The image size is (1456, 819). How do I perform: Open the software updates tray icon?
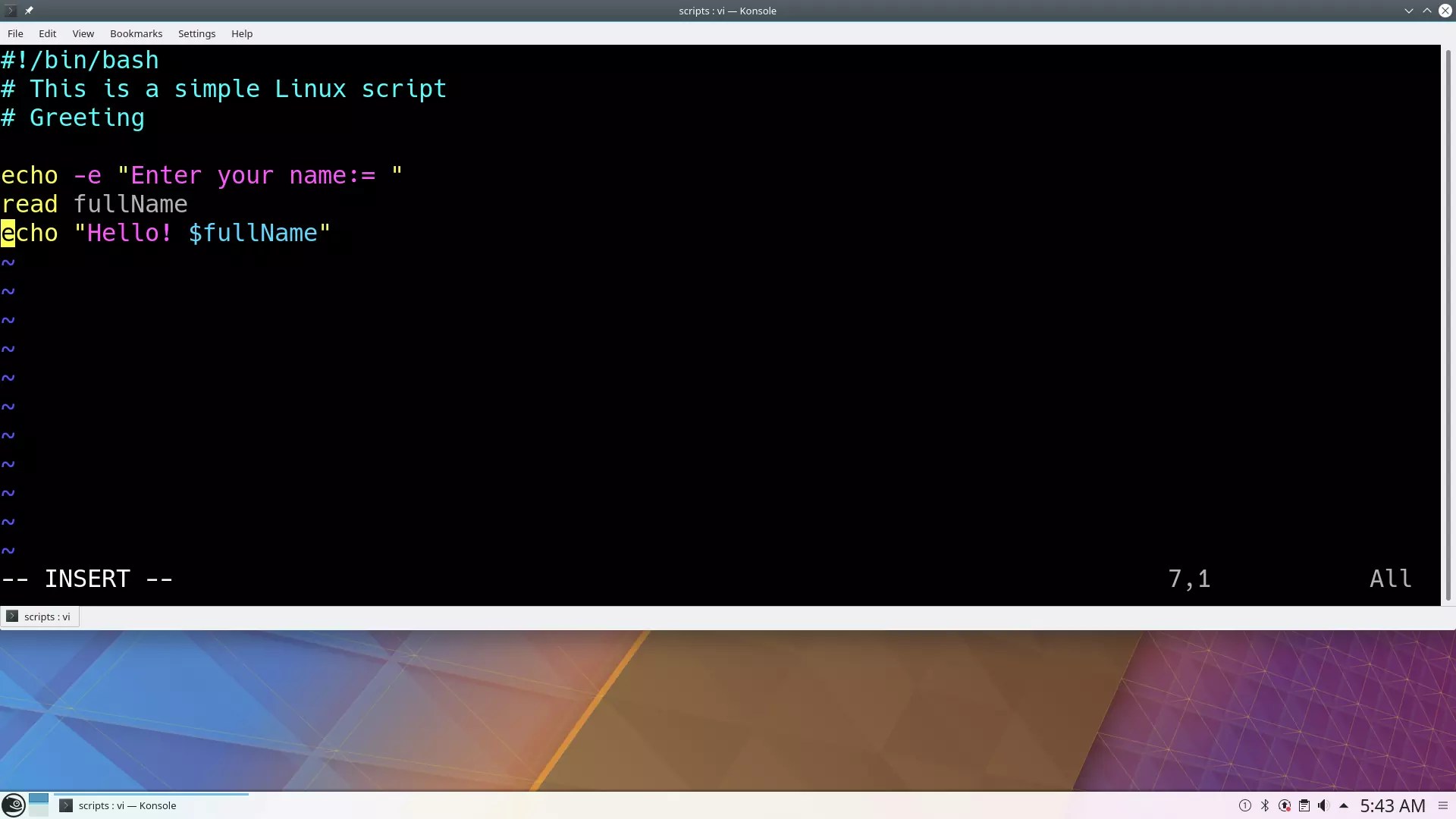coord(1284,805)
